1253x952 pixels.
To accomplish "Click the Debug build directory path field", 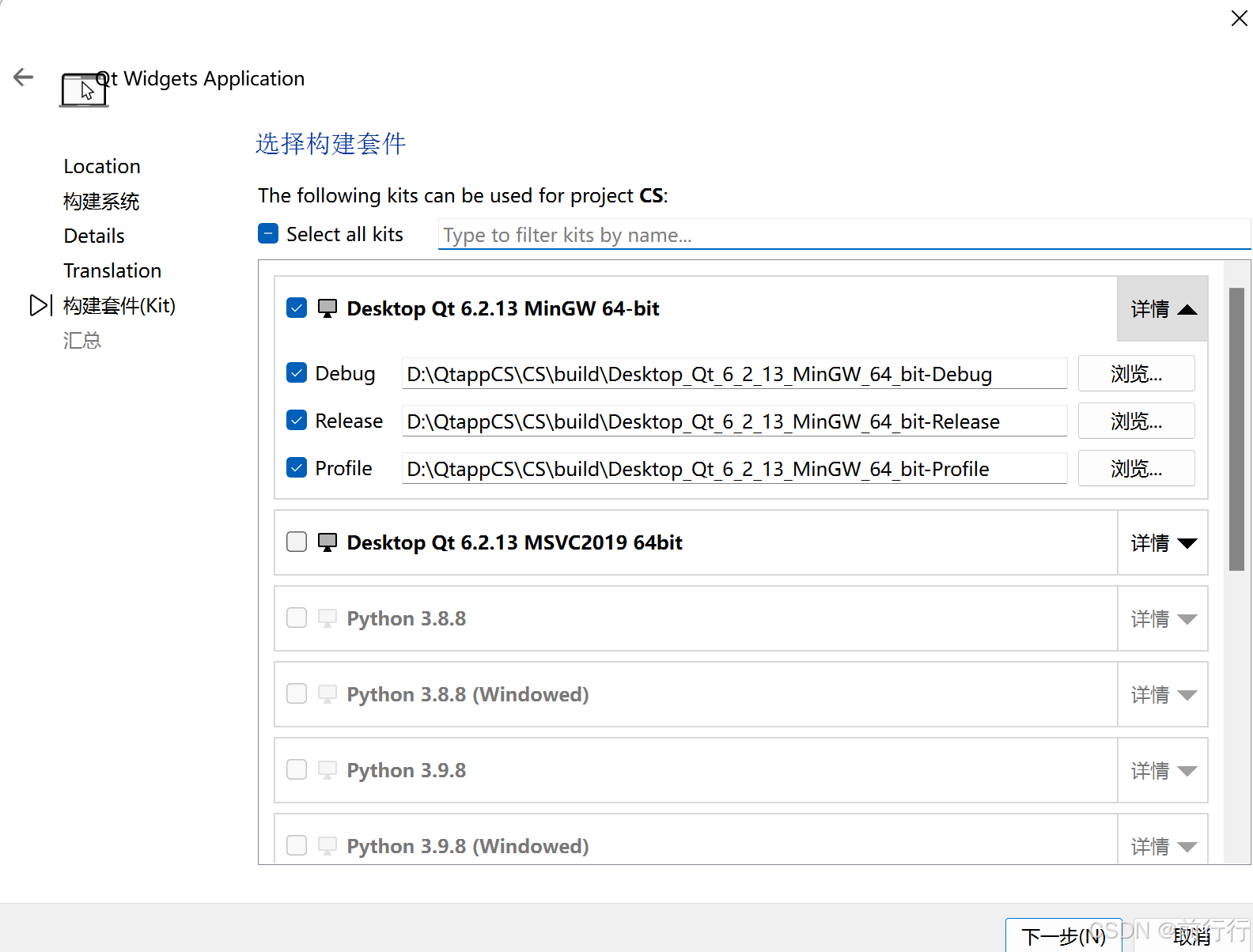I will tap(735, 373).
